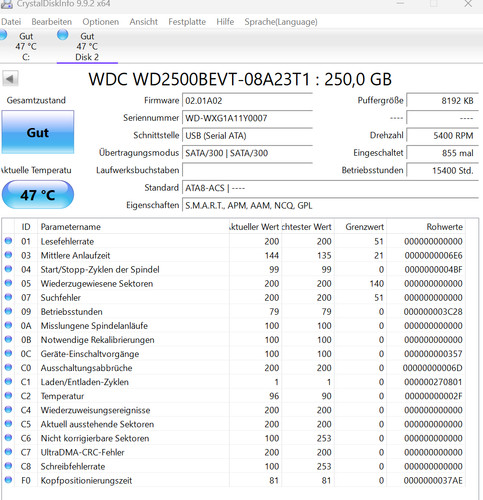The image size is (483, 500).
Task: Click status orb for Suchfehler row
Action: pos(8,297)
